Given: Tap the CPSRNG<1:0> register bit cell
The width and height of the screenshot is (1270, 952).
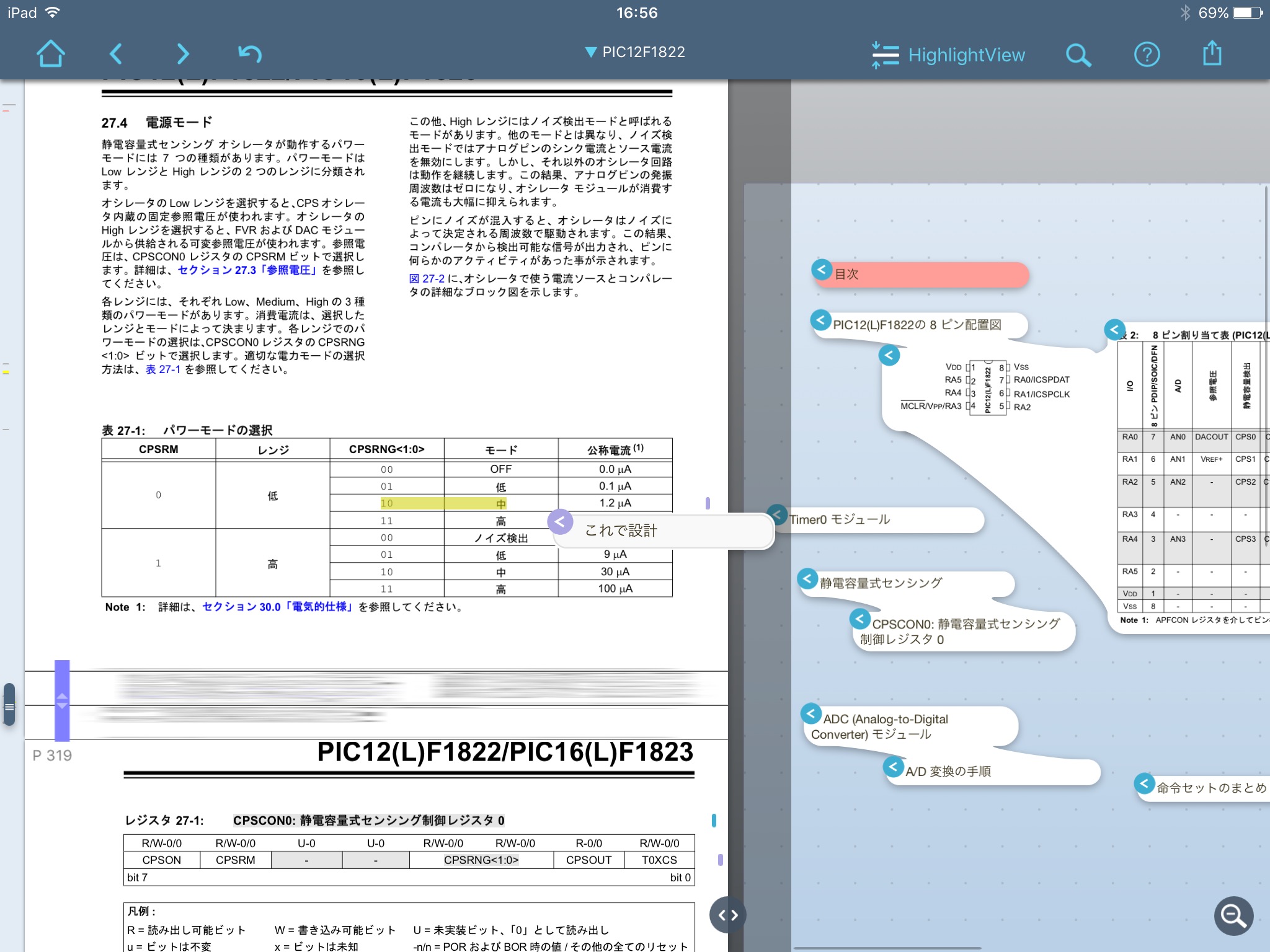Looking at the screenshot, I should coord(481,860).
